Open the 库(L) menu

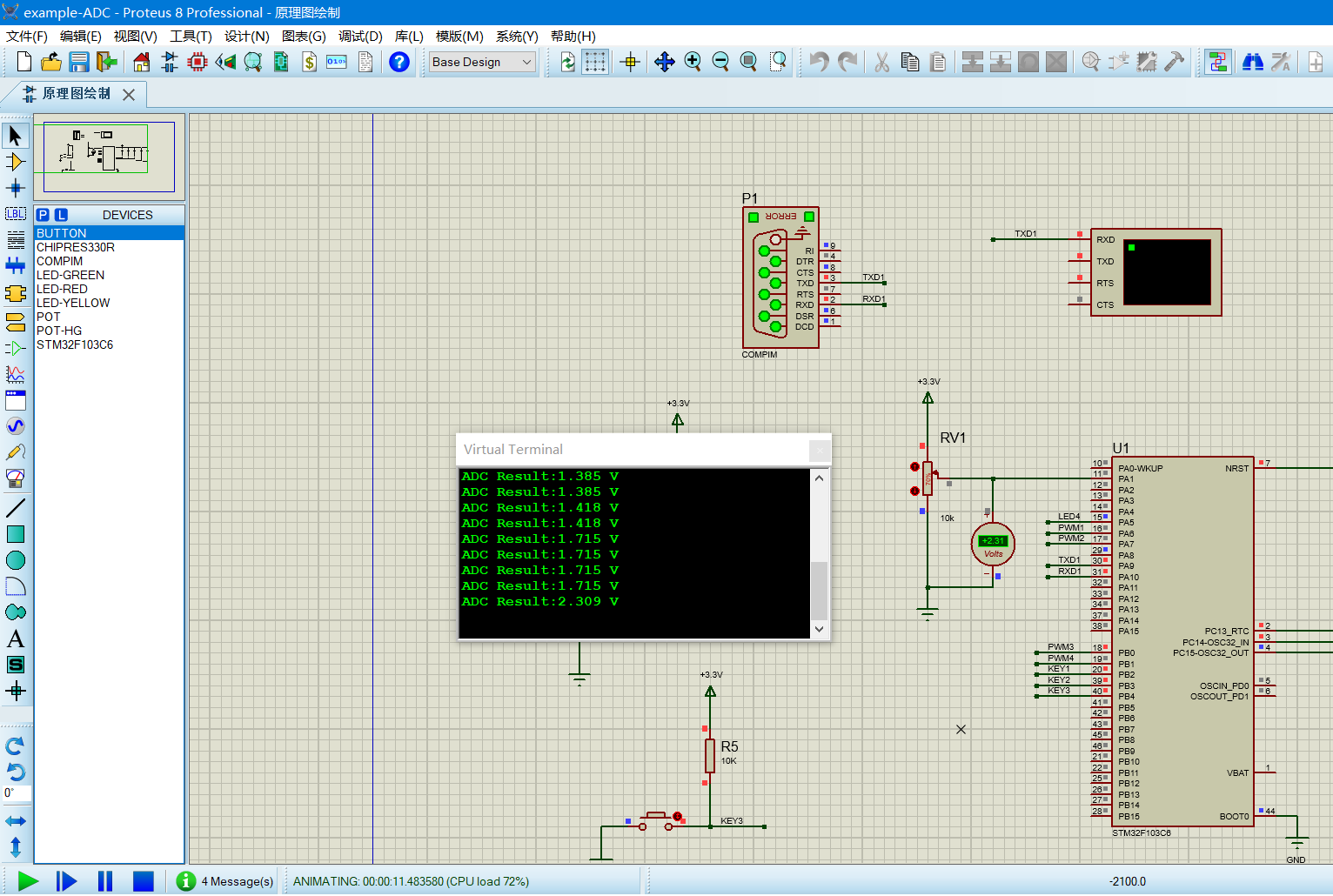[409, 37]
